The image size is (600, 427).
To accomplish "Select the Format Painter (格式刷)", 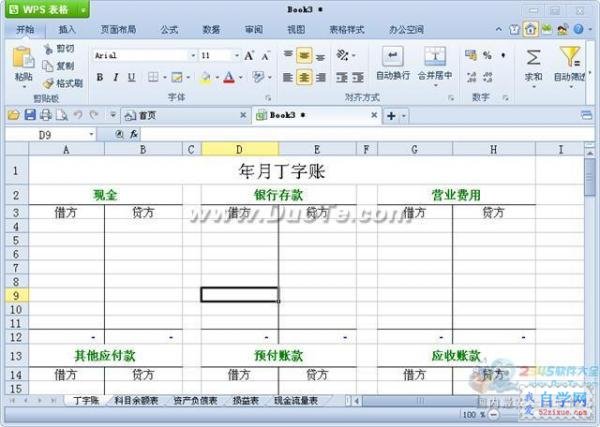I will tap(63, 83).
